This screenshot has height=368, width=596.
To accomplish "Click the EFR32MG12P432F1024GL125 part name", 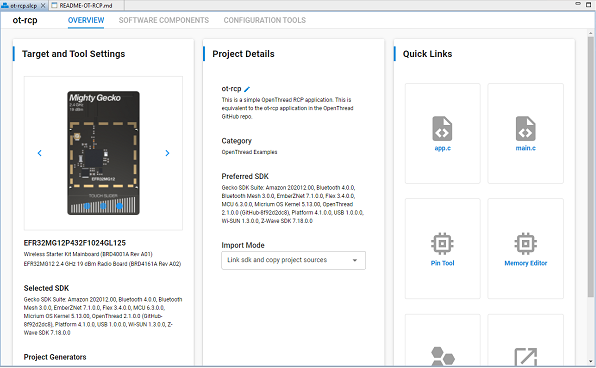I will point(74,243).
